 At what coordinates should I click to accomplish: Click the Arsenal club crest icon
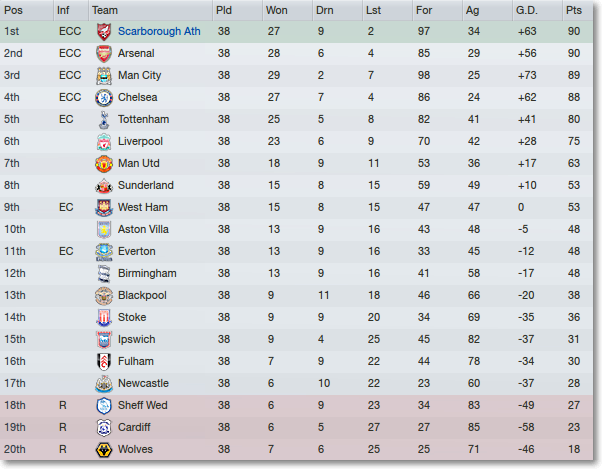(104, 53)
